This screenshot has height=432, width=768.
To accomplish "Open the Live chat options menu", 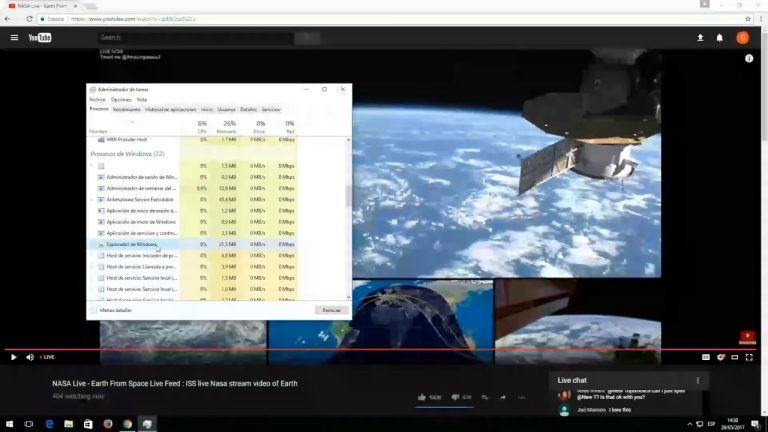I will (698, 380).
